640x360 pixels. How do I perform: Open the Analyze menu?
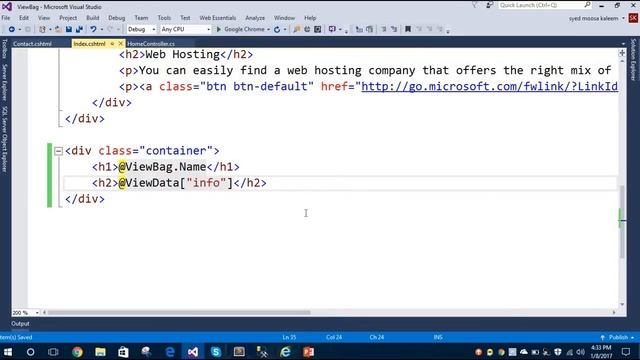click(x=255, y=18)
